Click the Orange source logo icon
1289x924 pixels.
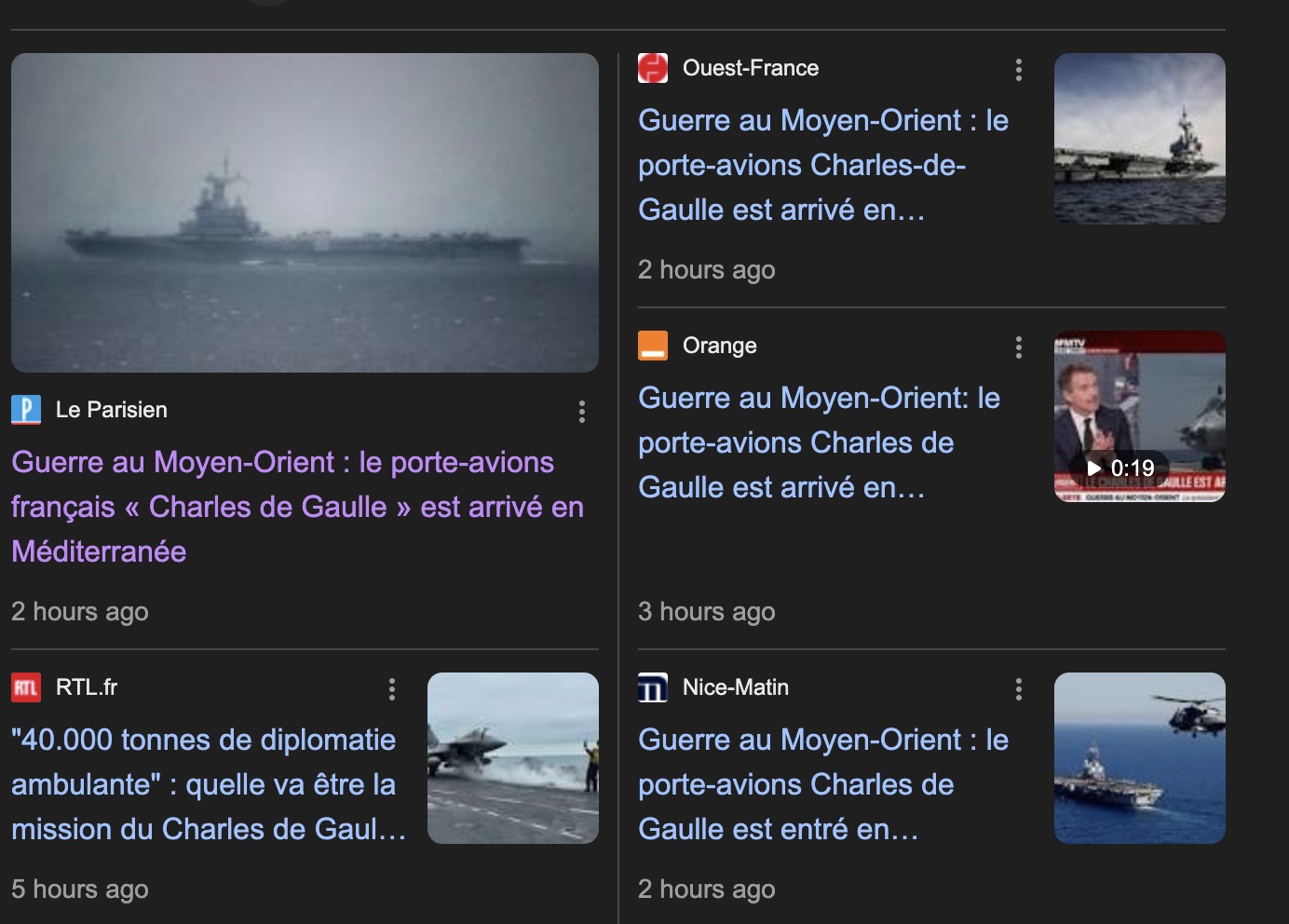pos(653,346)
